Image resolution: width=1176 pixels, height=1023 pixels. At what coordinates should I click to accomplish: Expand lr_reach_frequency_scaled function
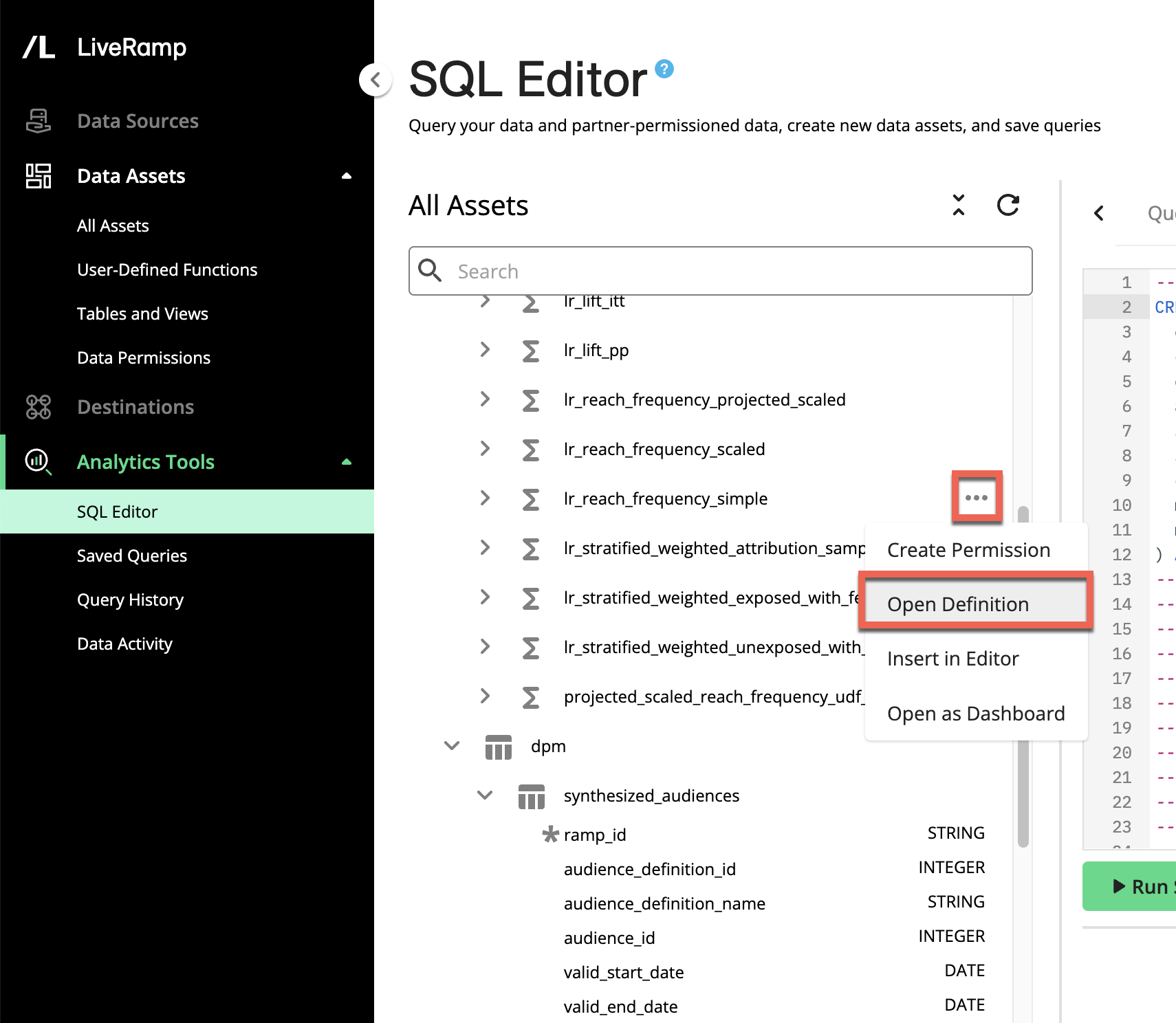[x=485, y=448]
